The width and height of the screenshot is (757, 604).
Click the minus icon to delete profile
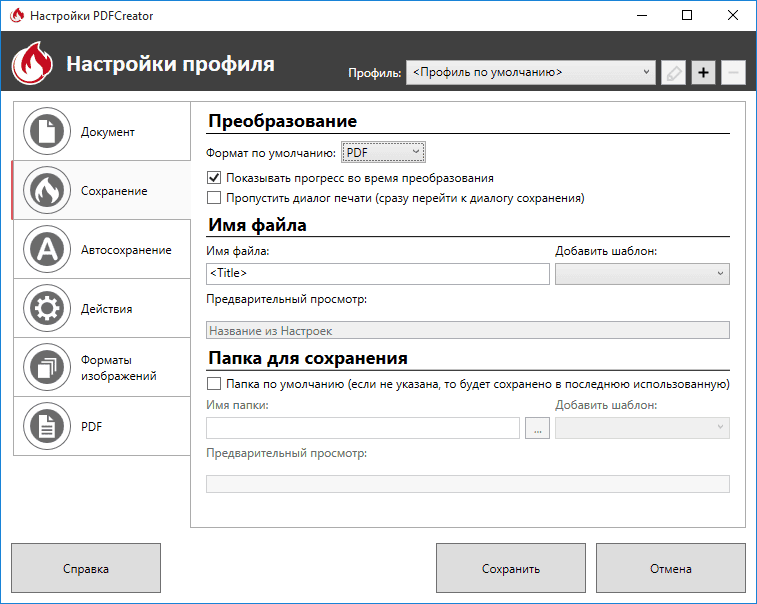(732, 73)
